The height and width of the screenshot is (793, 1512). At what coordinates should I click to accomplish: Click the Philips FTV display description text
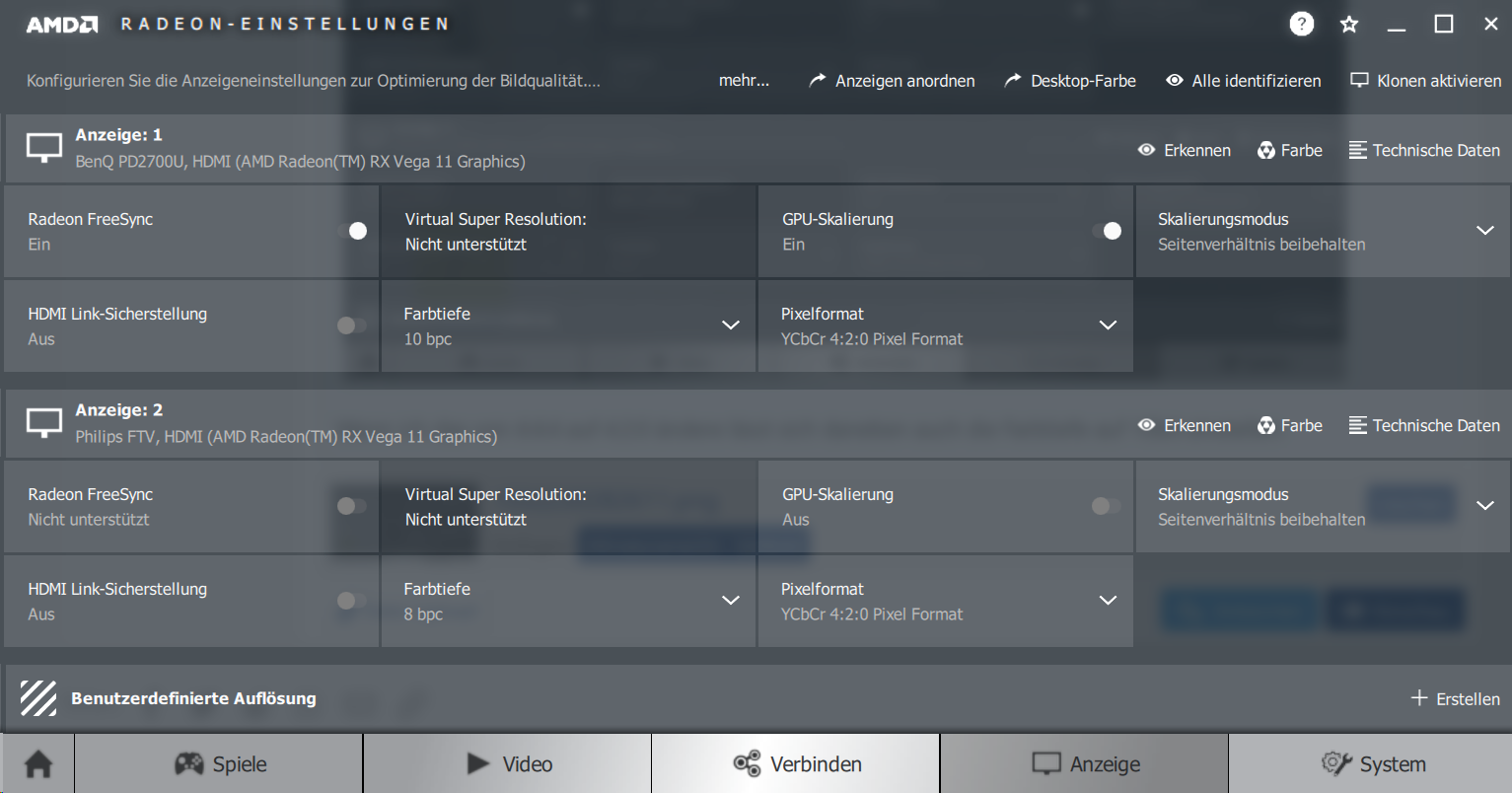286,436
